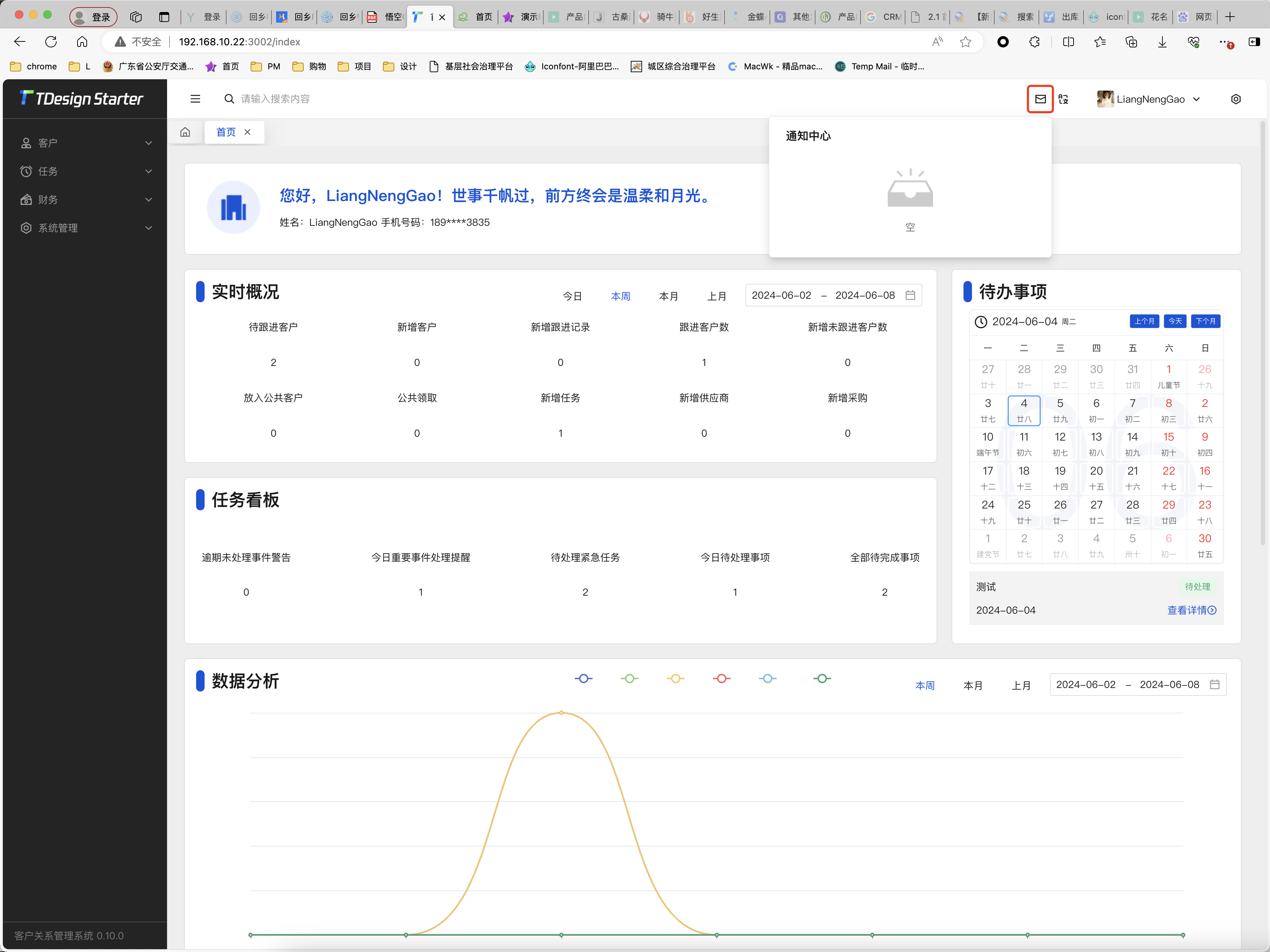The image size is (1270, 952).
Task: Toggle the red chart legend marker
Action: click(721, 679)
